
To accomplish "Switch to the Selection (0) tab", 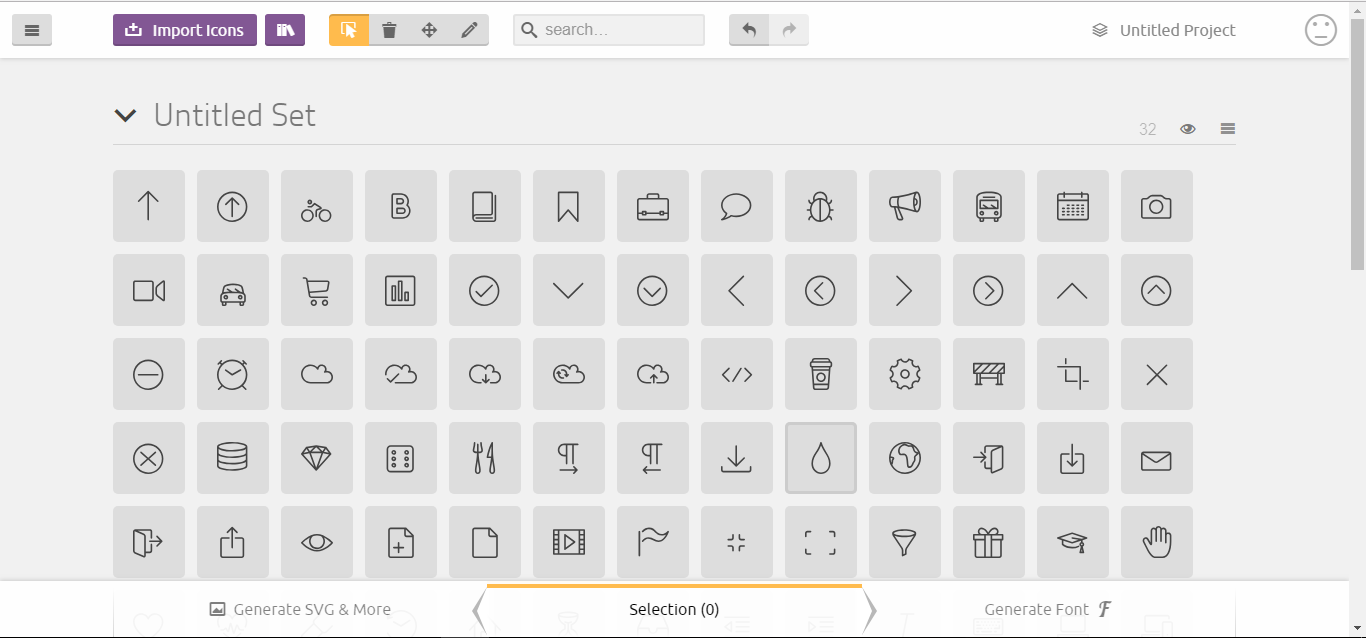I will (674, 609).
